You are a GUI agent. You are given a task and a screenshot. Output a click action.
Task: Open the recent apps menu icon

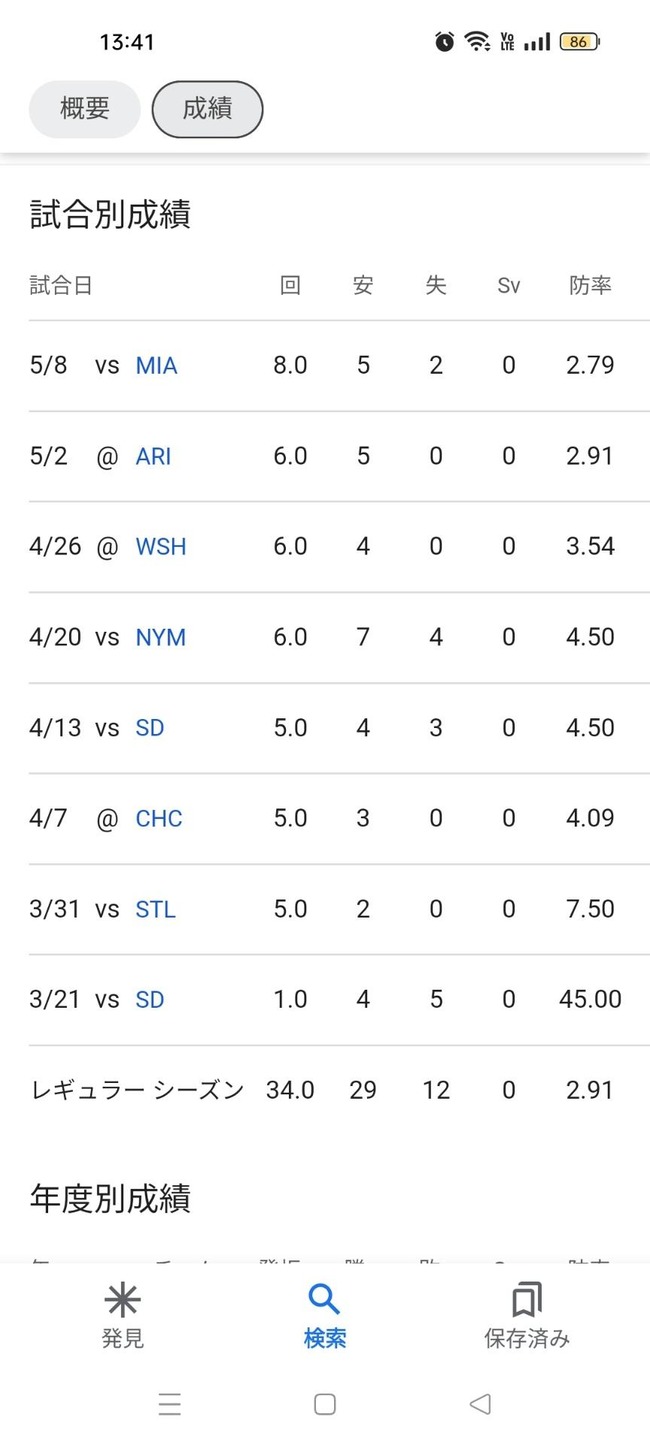[170, 1404]
